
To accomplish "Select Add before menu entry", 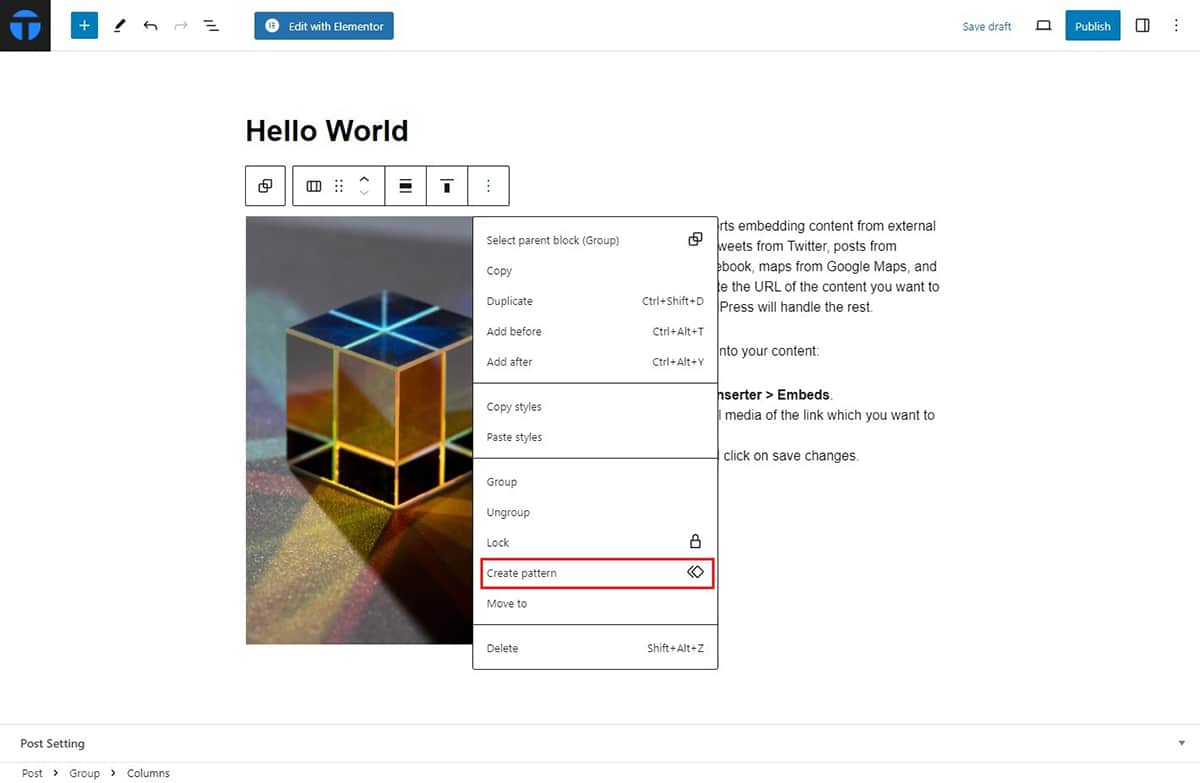I will [x=595, y=331].
